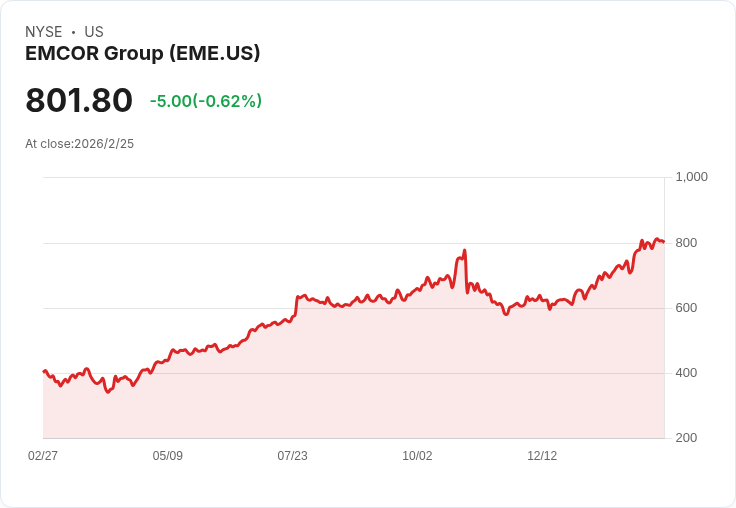Click the sharp price spike peak after 10/02
Viewport: 736px width, 508px height.
(x=464, y=251)
